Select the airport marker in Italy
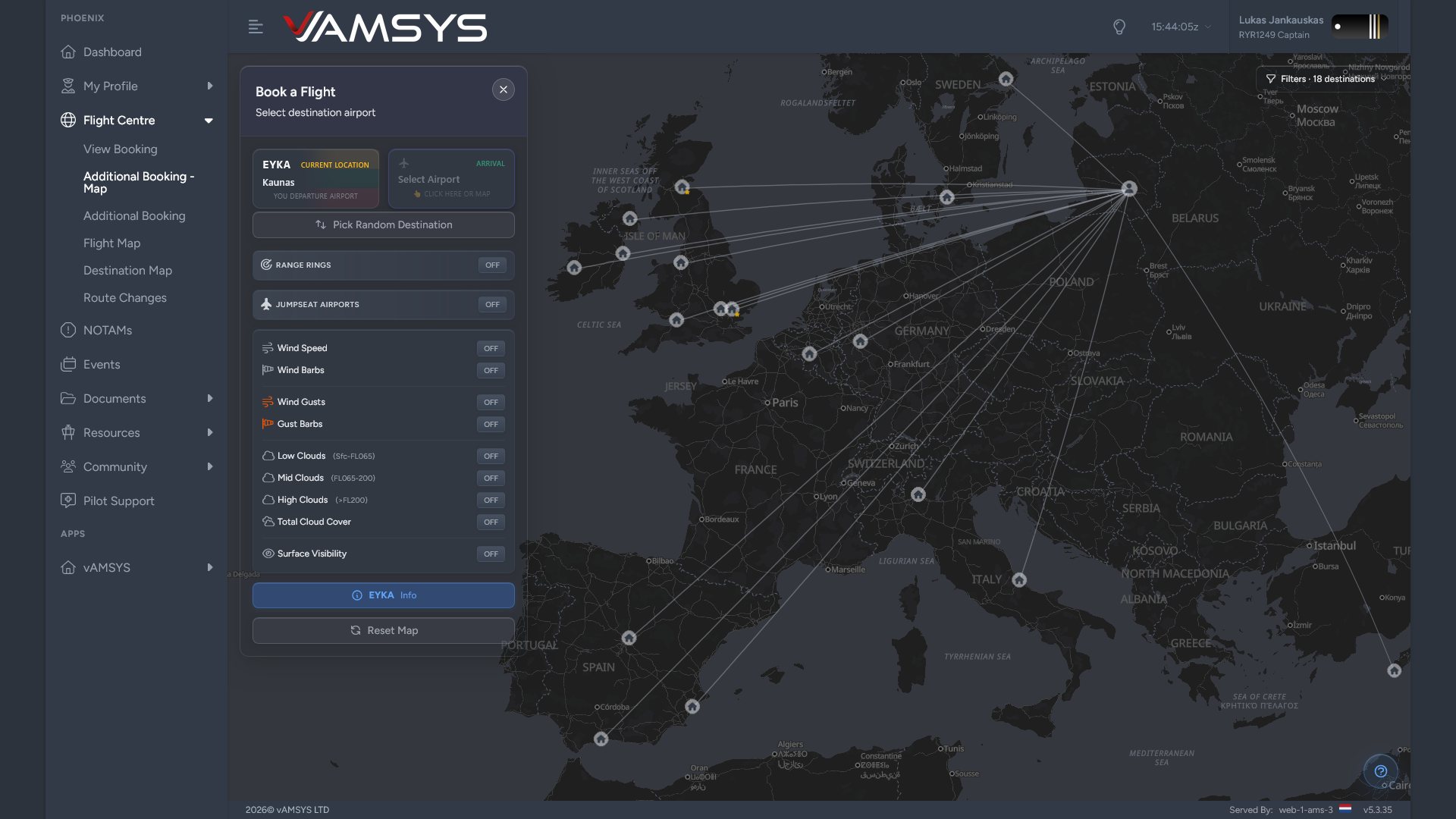 [x=1019, y=580]
